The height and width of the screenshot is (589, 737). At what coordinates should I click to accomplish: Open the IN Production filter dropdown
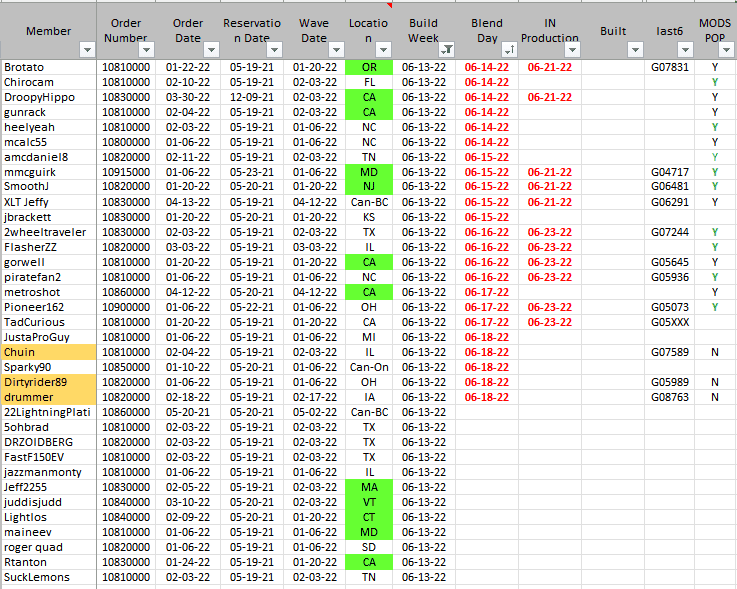point(571,49)
